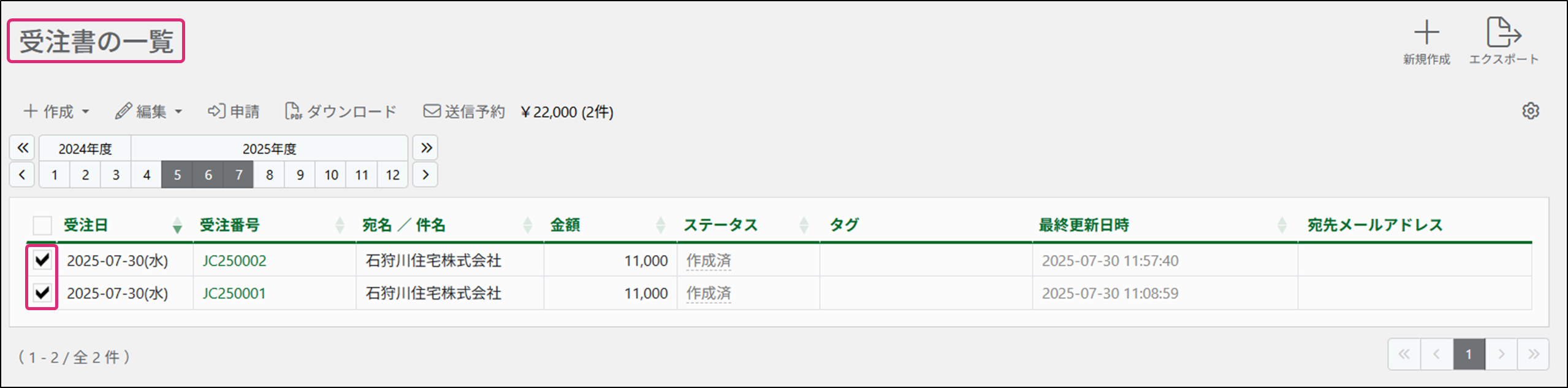1568x388 pixels.
Task: Open order link JC250002
Action: [x=234, y=261]
